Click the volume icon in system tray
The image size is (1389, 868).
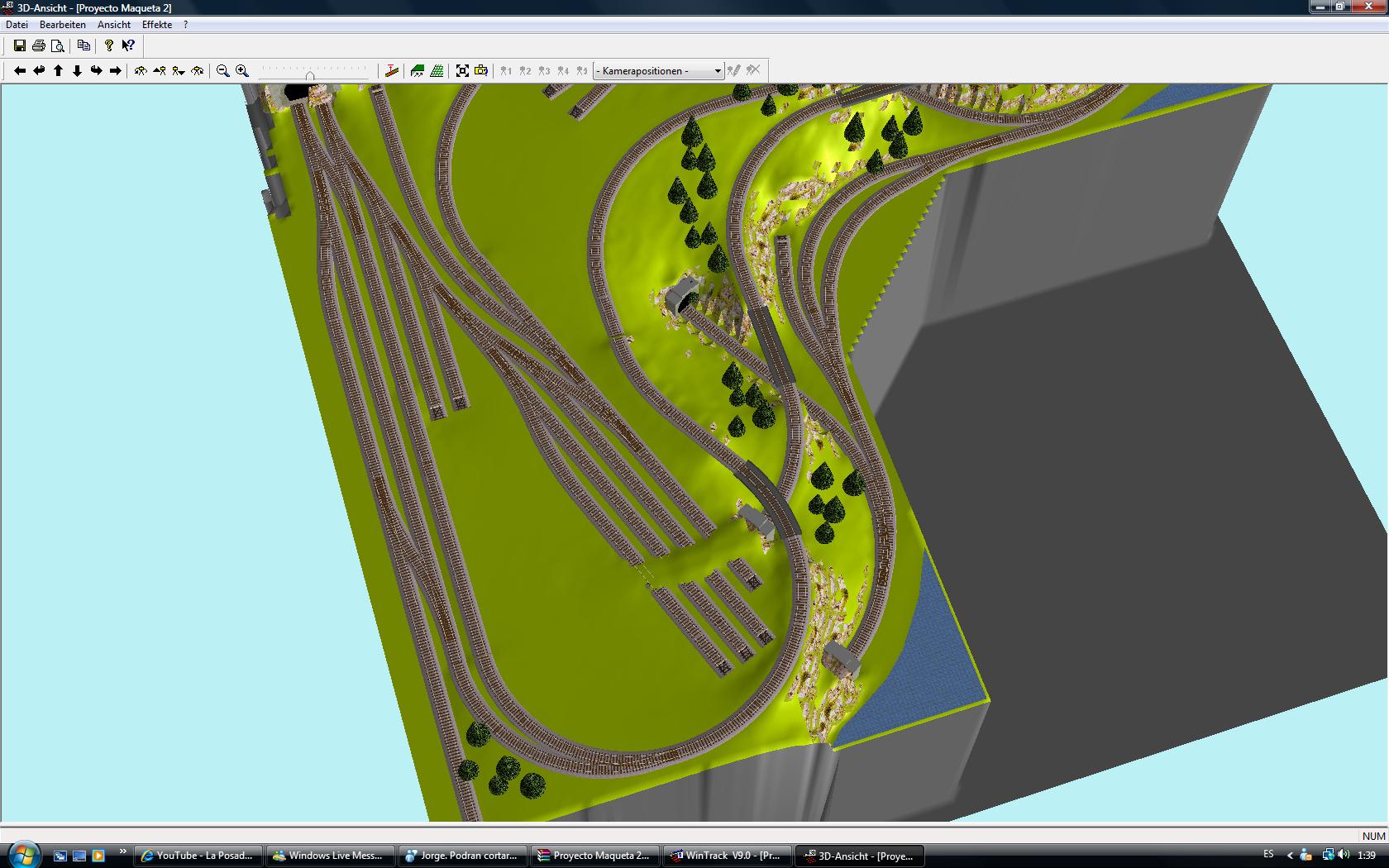[1344, 855]
